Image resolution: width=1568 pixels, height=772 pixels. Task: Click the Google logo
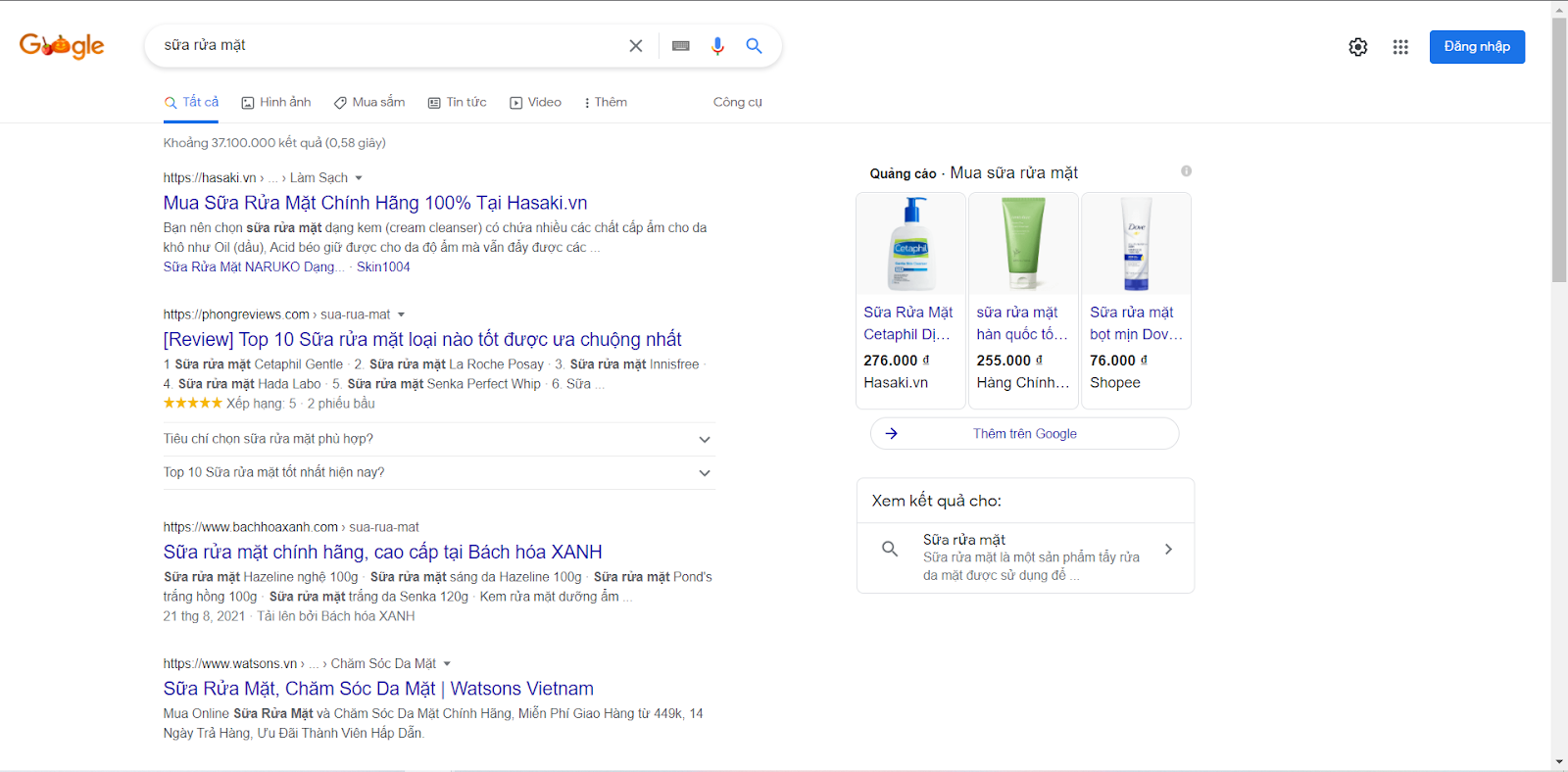coord(62,45)
